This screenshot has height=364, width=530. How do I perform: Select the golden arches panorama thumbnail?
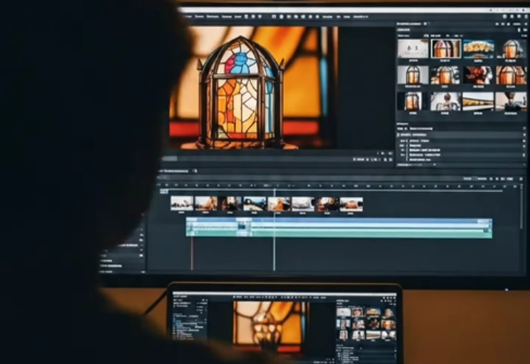click(x=478, y=49)
